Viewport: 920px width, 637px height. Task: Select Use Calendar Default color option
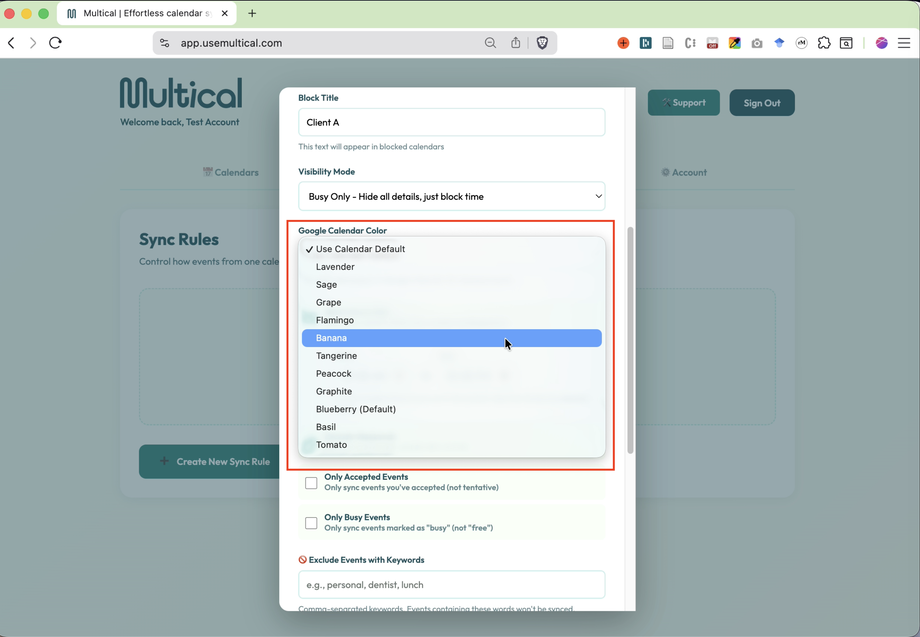pos(451,249)
